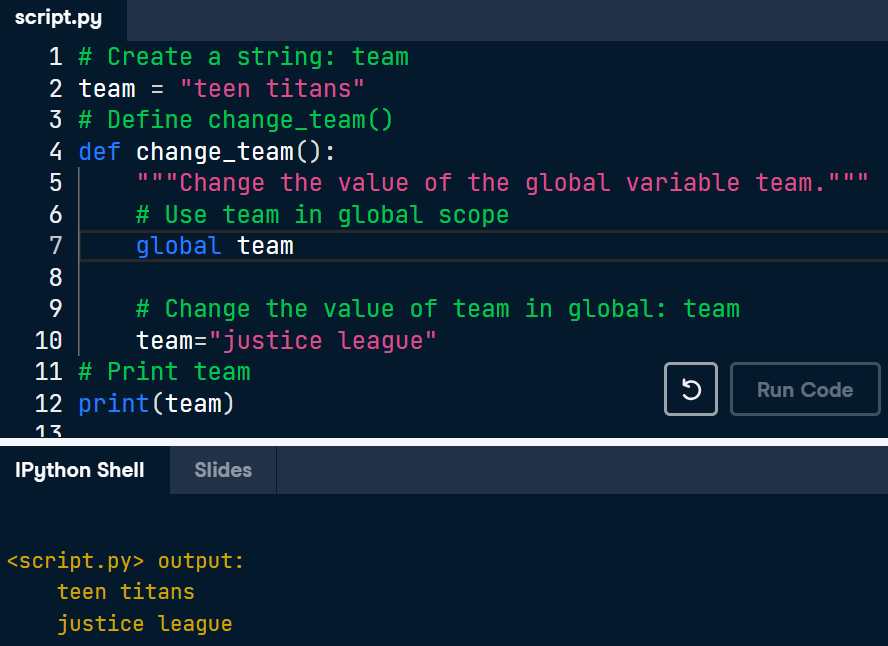
Task: Click the string "justice league" on line 10
Action: (x=322, y=340)
